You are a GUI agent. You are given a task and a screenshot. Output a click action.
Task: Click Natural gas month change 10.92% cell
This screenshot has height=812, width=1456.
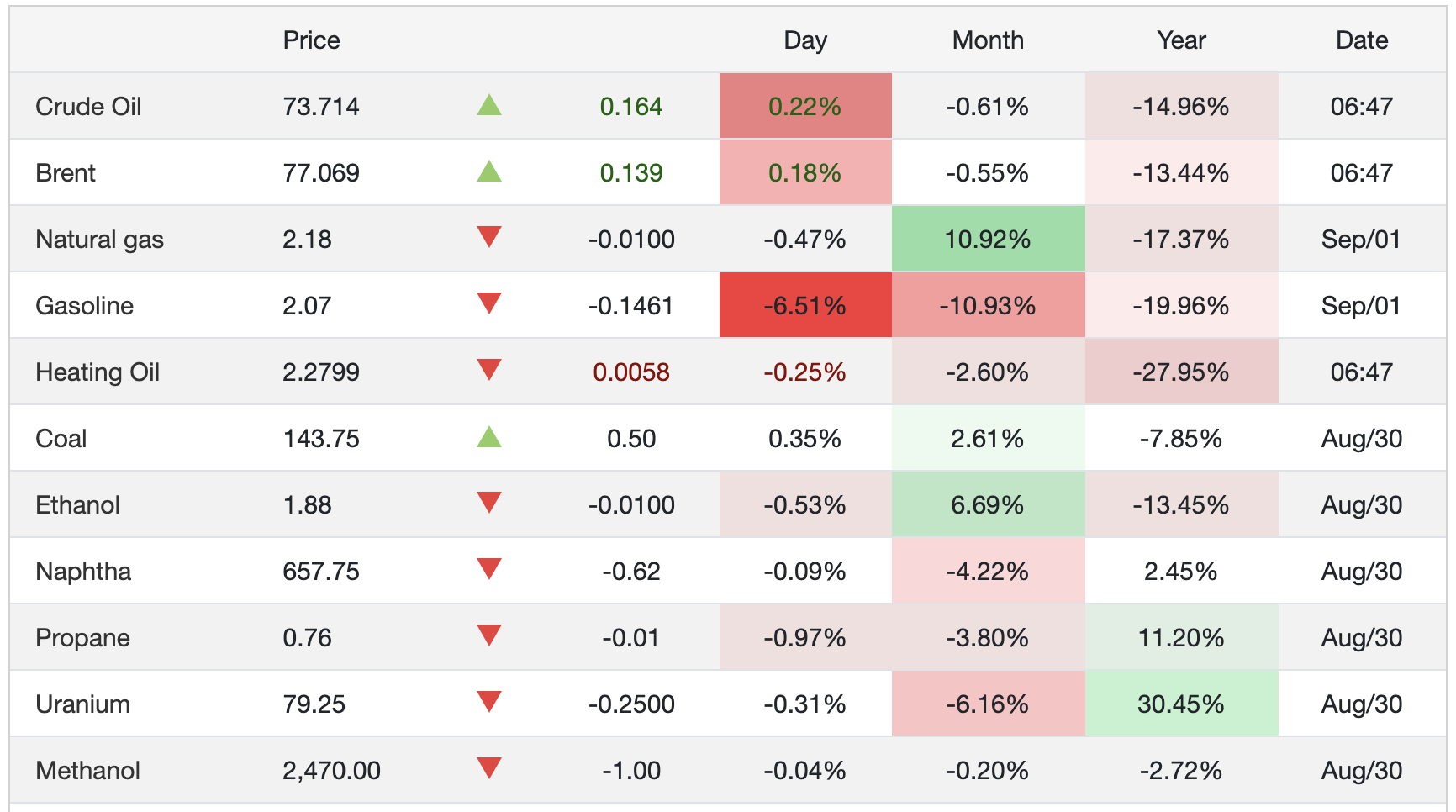coord(988,239)
